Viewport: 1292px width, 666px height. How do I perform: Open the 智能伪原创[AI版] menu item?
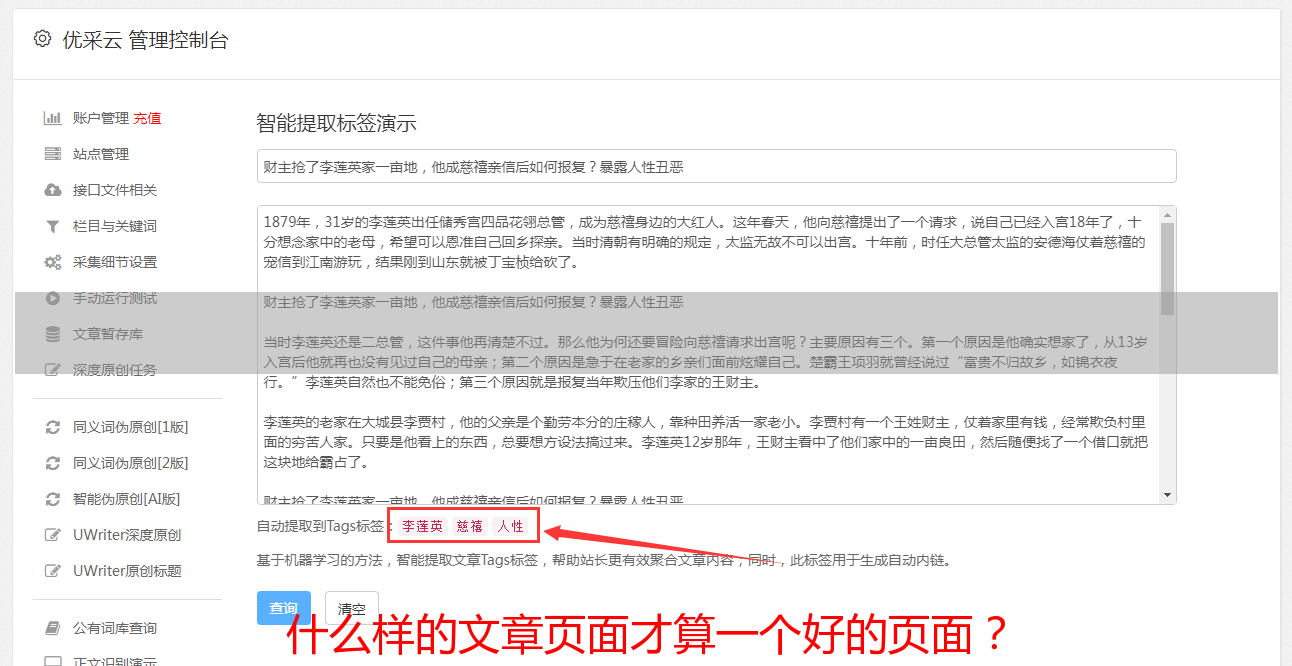[126, 499]
